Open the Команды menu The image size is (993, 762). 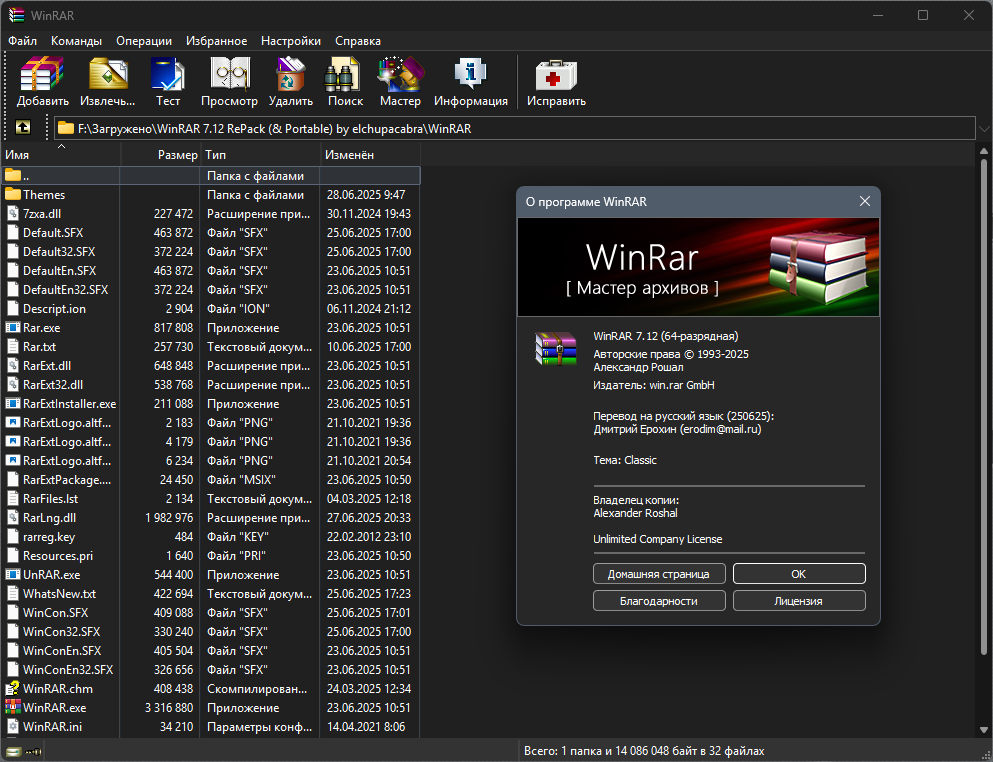[76, 41]
